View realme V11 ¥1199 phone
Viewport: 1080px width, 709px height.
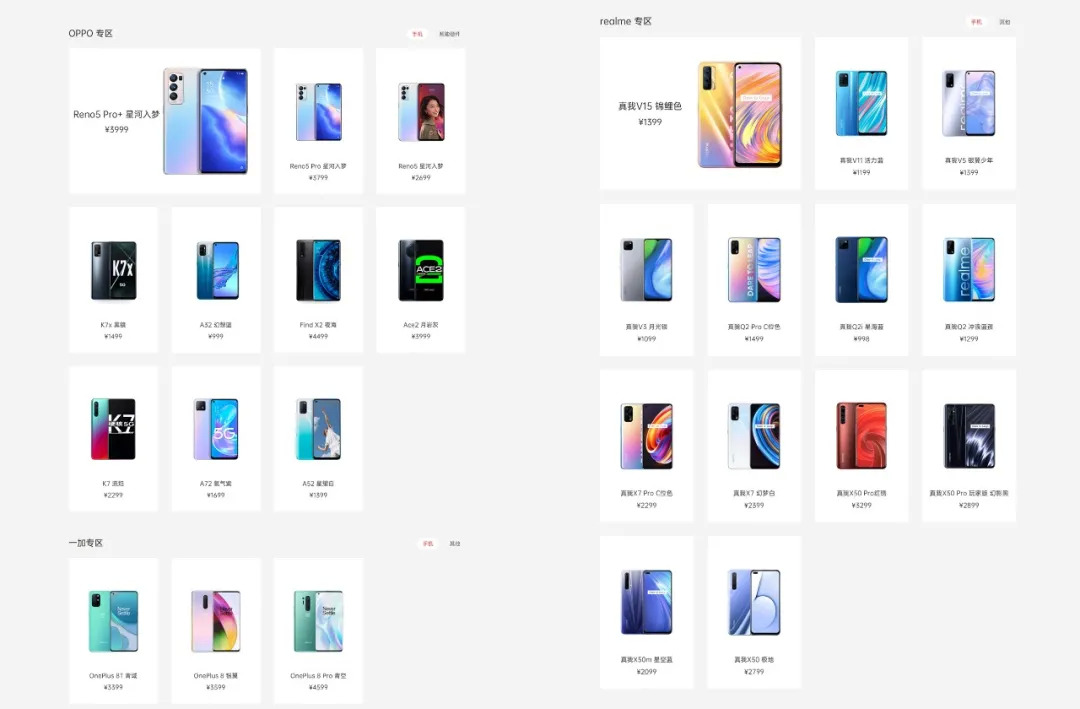pyautogui.click(x=861, y=113)
